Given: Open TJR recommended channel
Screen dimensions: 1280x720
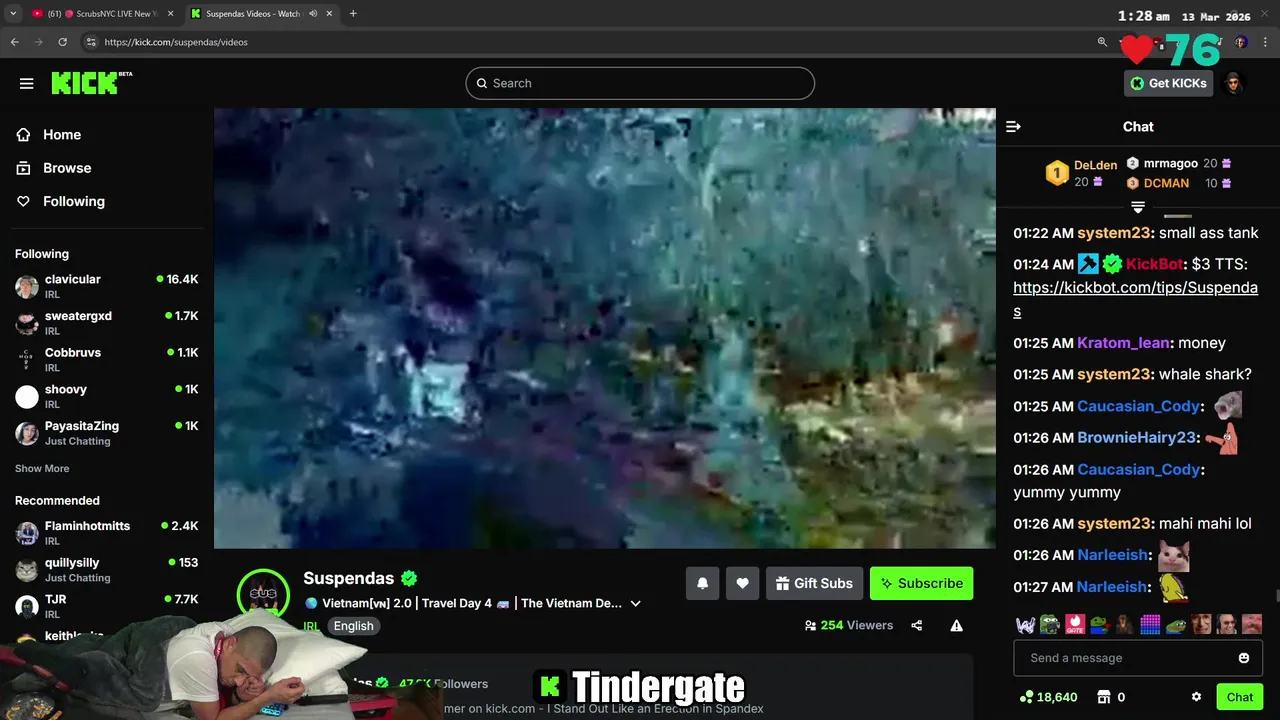Looking at the screenshot, I should pos(106,604).
